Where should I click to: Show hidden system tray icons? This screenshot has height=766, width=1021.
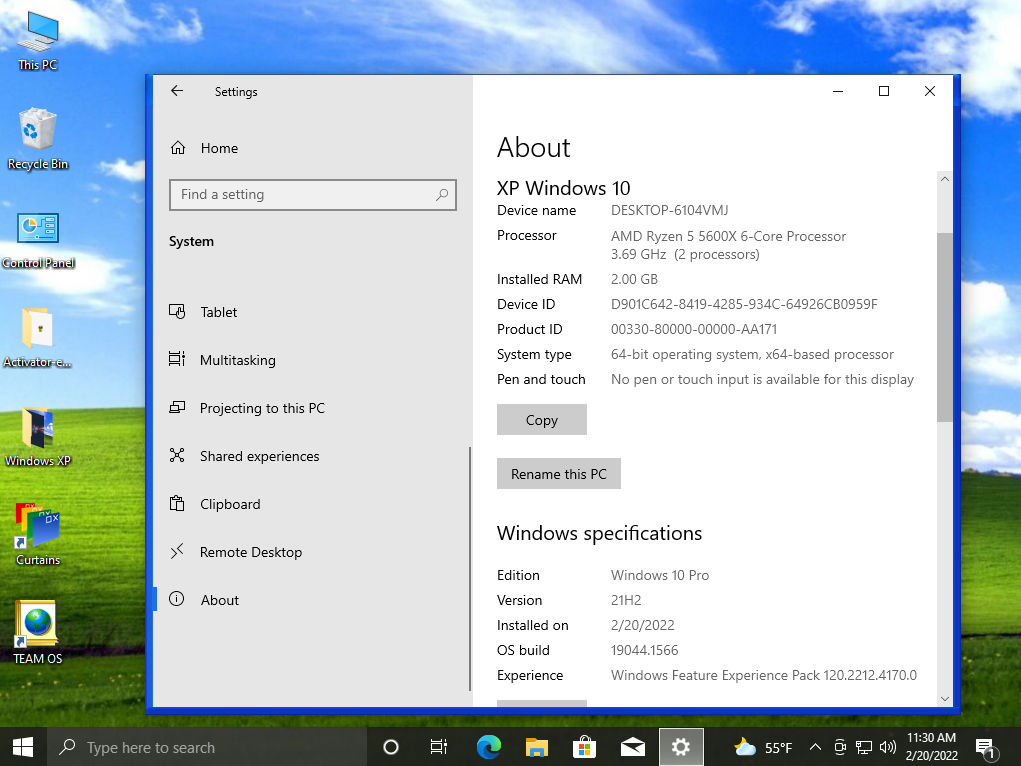pos(815,747)
